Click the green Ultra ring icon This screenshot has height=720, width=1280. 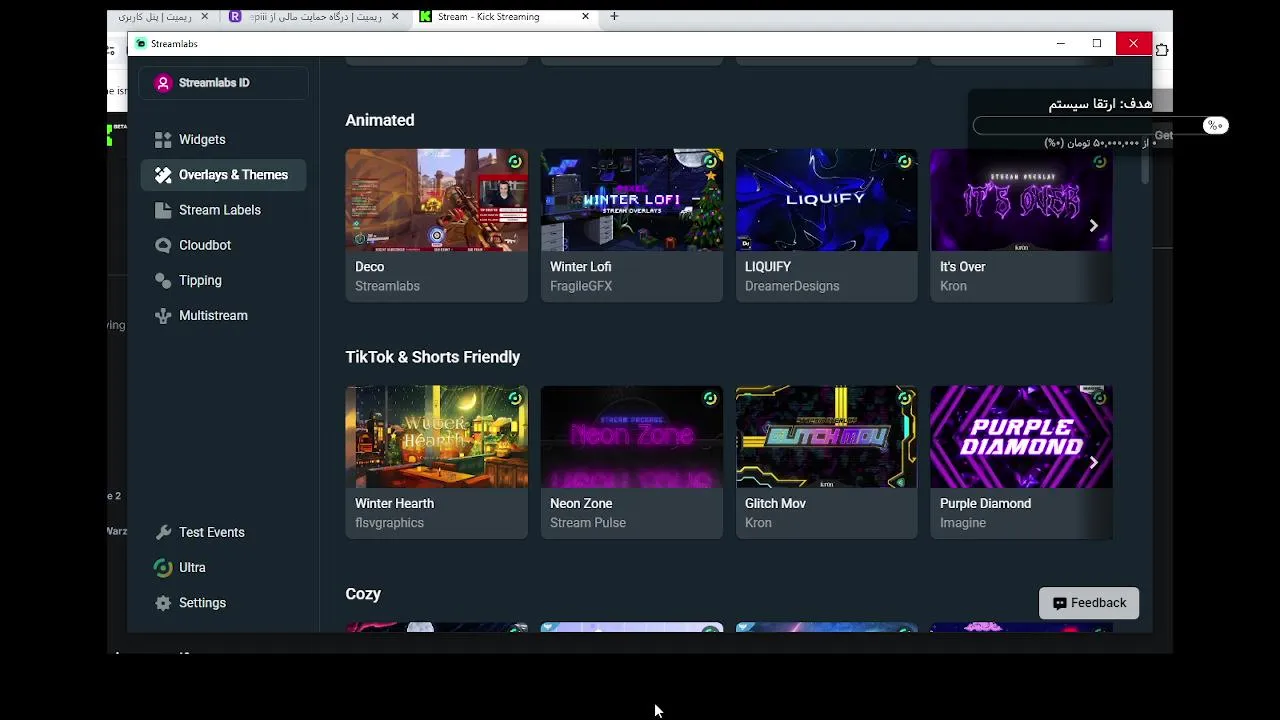coord(163,568)
